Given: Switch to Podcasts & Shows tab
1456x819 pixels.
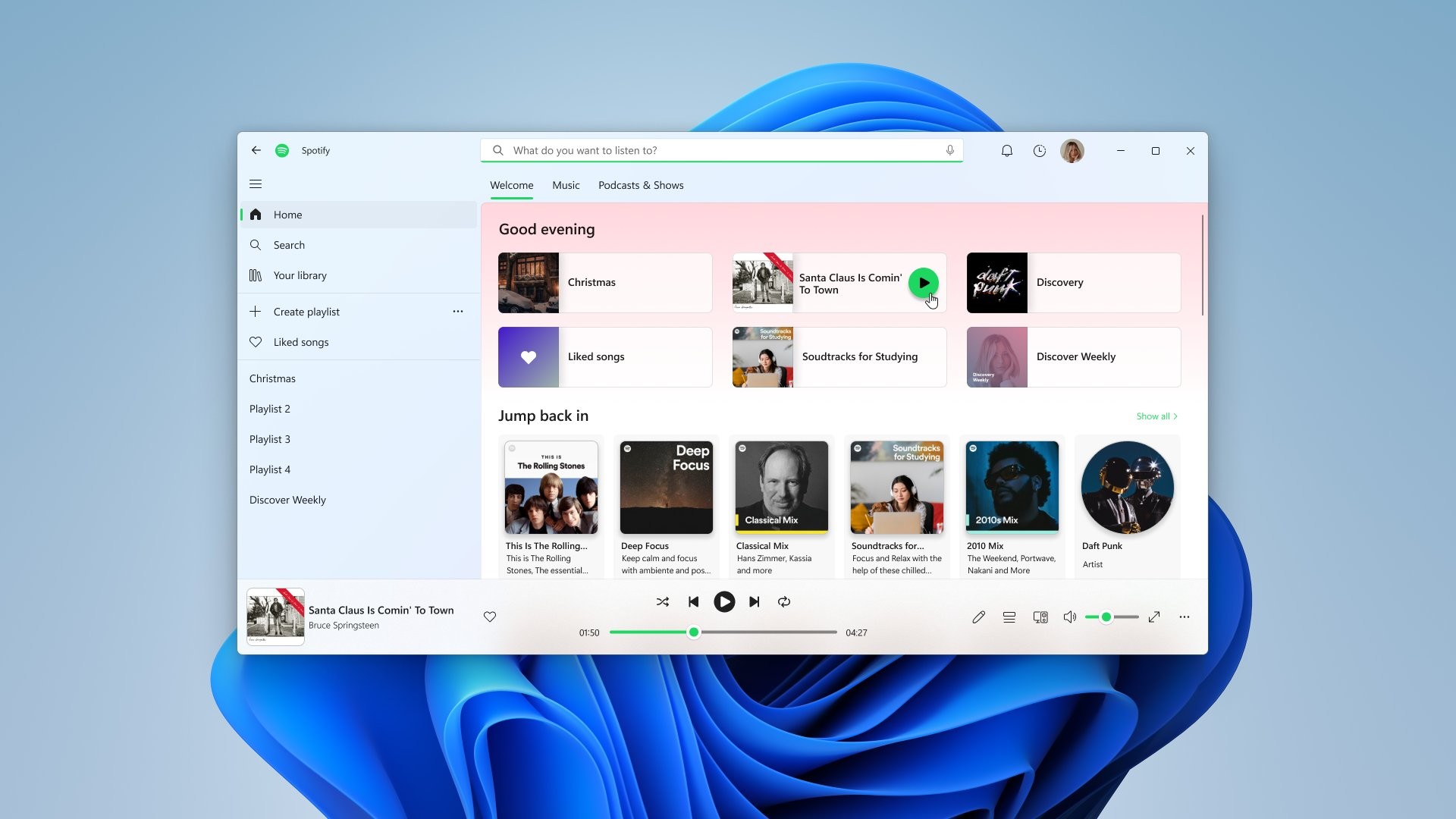Looking at the screenshot, I should click(x=641, y=186).
